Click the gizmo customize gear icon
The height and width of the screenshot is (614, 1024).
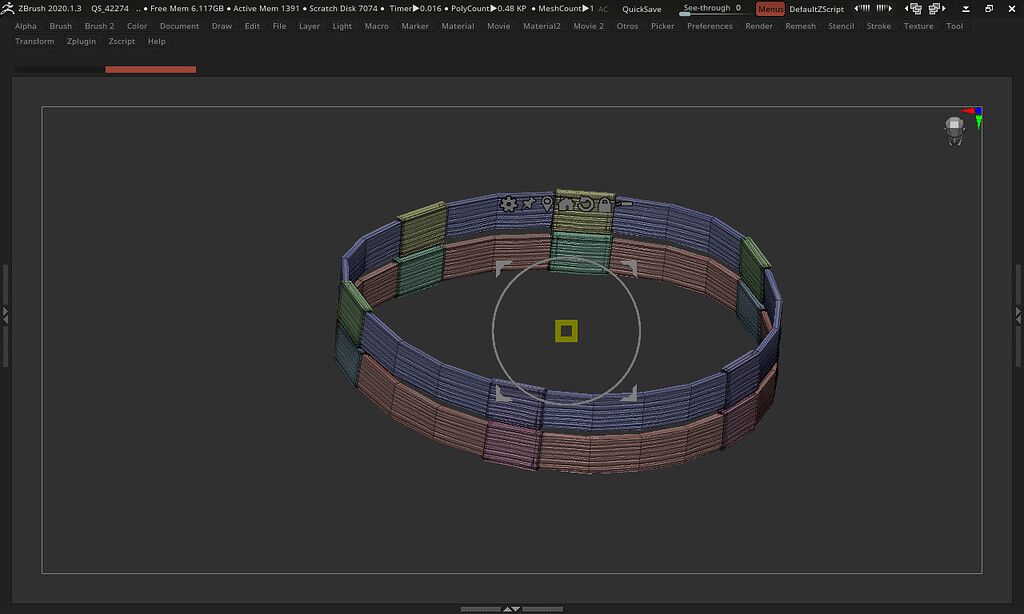tap(508, 204)
